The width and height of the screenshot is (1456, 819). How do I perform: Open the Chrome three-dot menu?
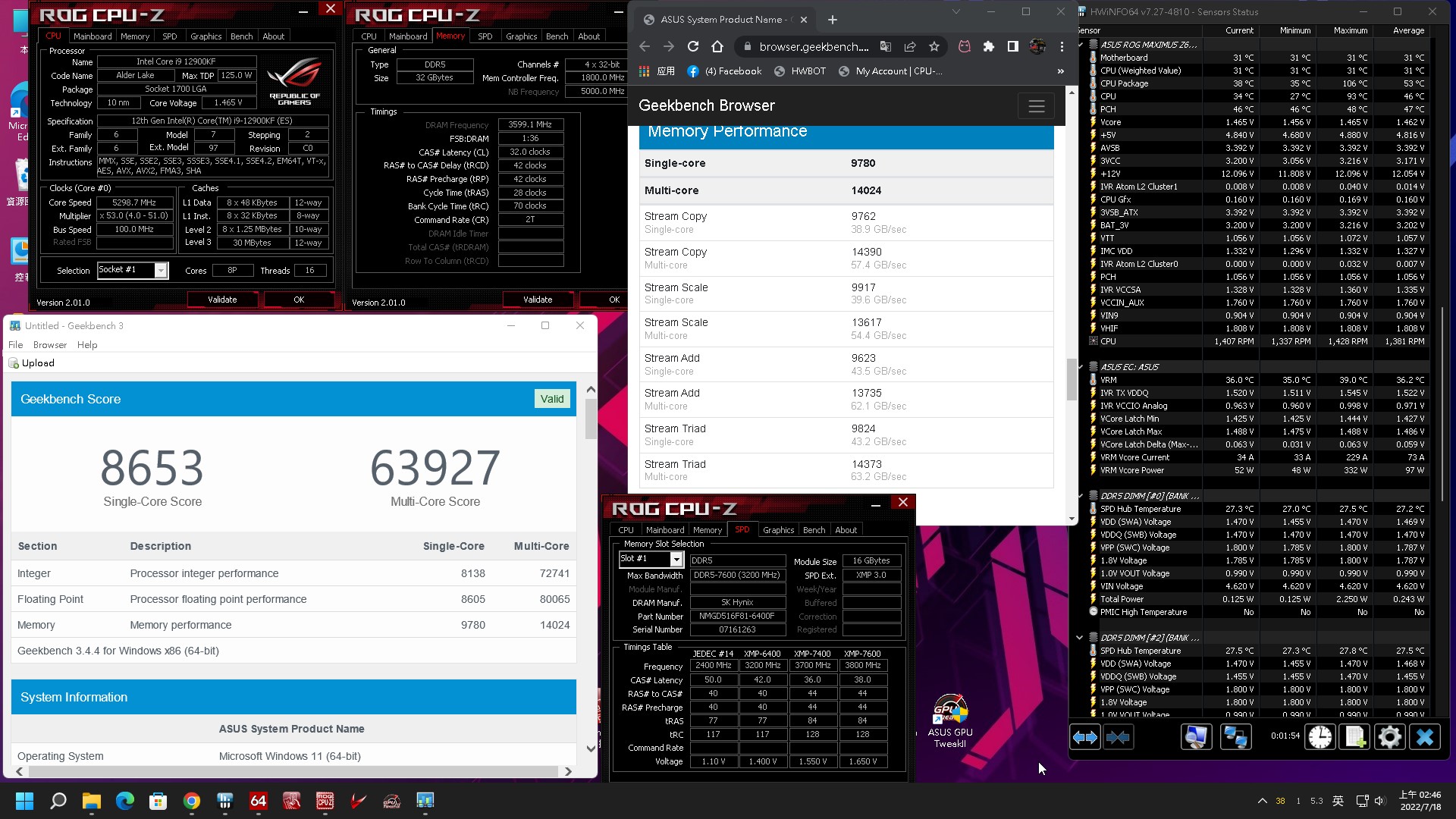[1062, 46]
